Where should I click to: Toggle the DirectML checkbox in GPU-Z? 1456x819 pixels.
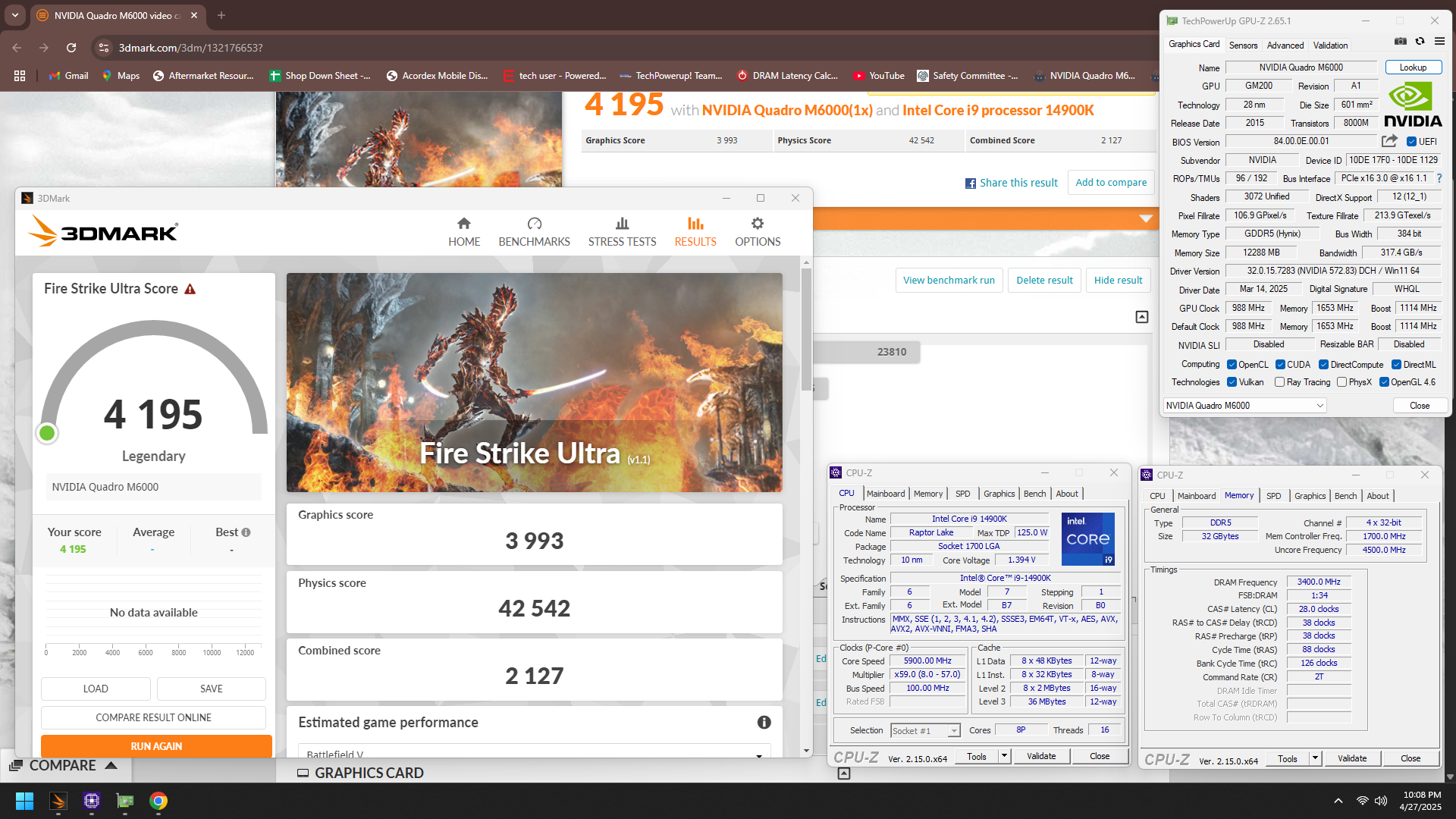click(1396, 365)
